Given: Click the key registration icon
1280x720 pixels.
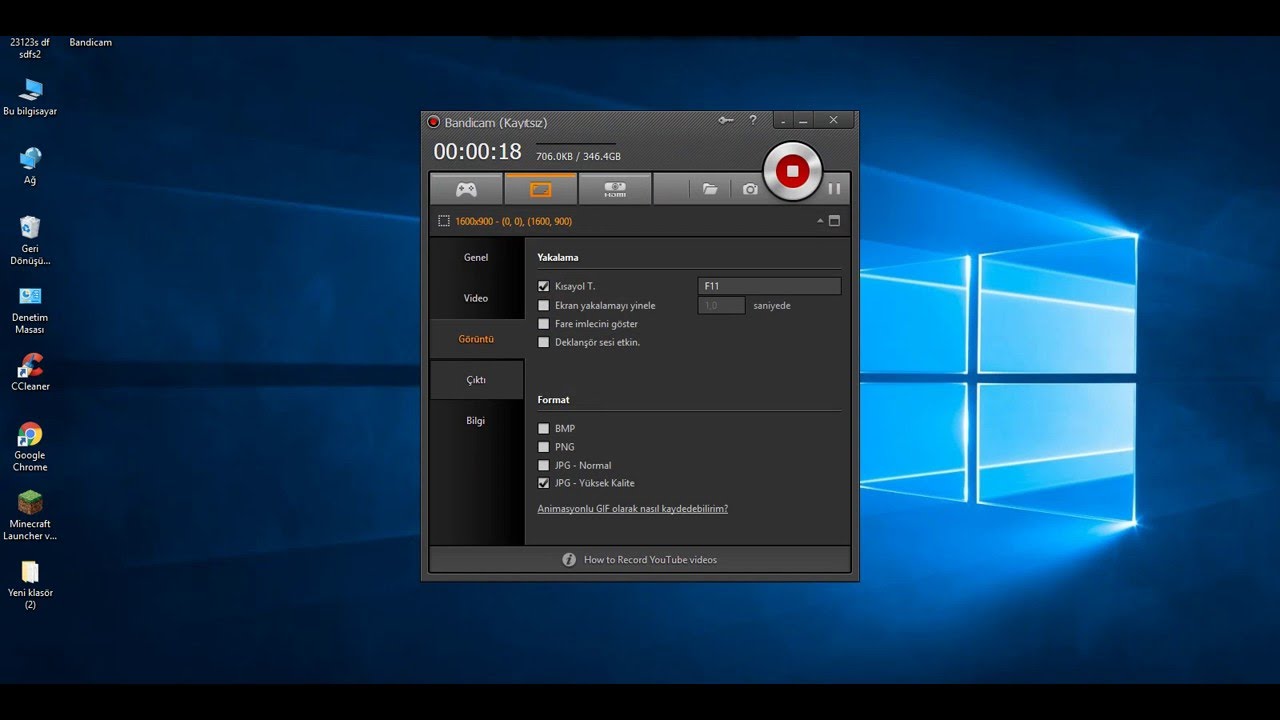Looking at the screenshot, I should (726, 120).
